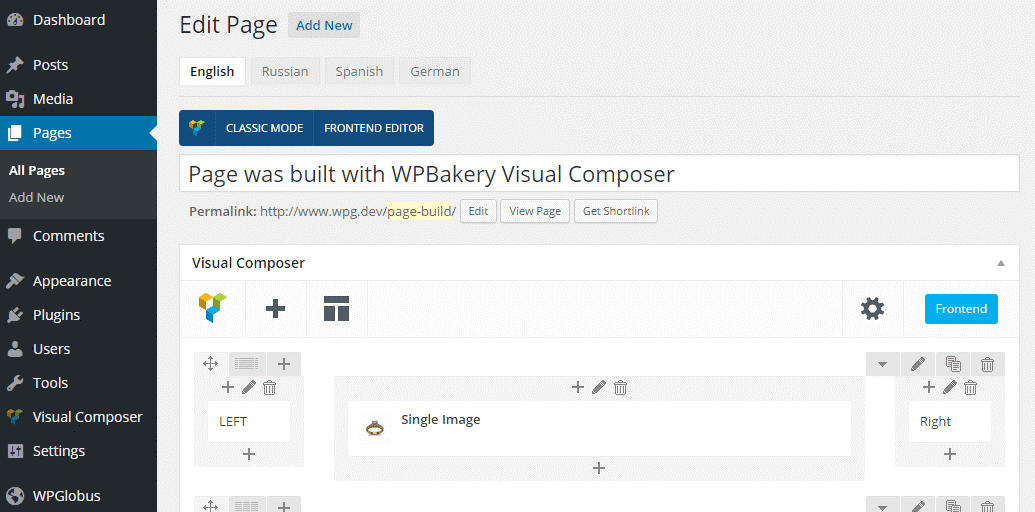Click the Get Shortlink button
This screenshot has height=512, width=1035.
616,211
